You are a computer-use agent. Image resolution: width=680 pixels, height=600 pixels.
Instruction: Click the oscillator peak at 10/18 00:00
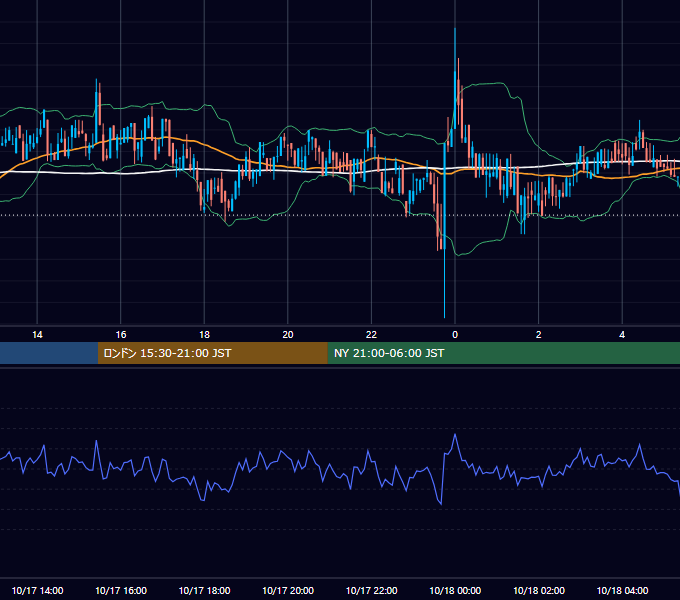coord(455,435)
